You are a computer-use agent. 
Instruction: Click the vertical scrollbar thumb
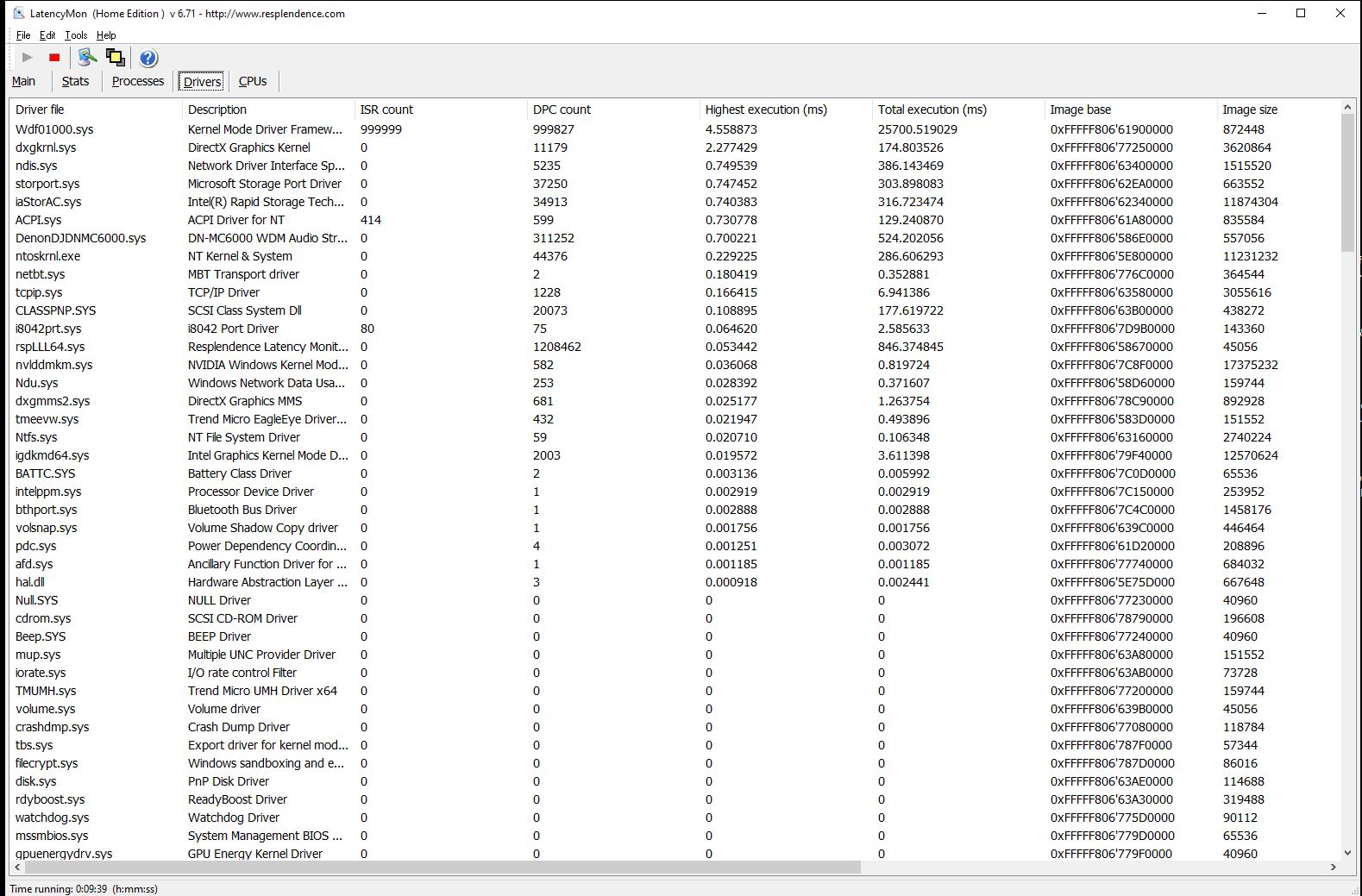click(x=1347, y=183)
